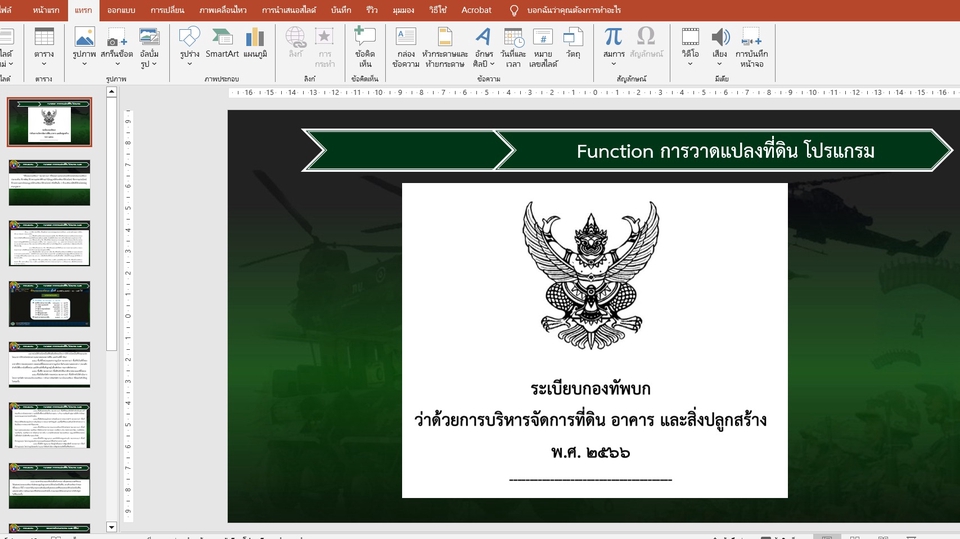The width and height of the screenshot is (960, 539).
Task: Add a comment with ข้อคิดเห็น
Action: tap(365, 47)
